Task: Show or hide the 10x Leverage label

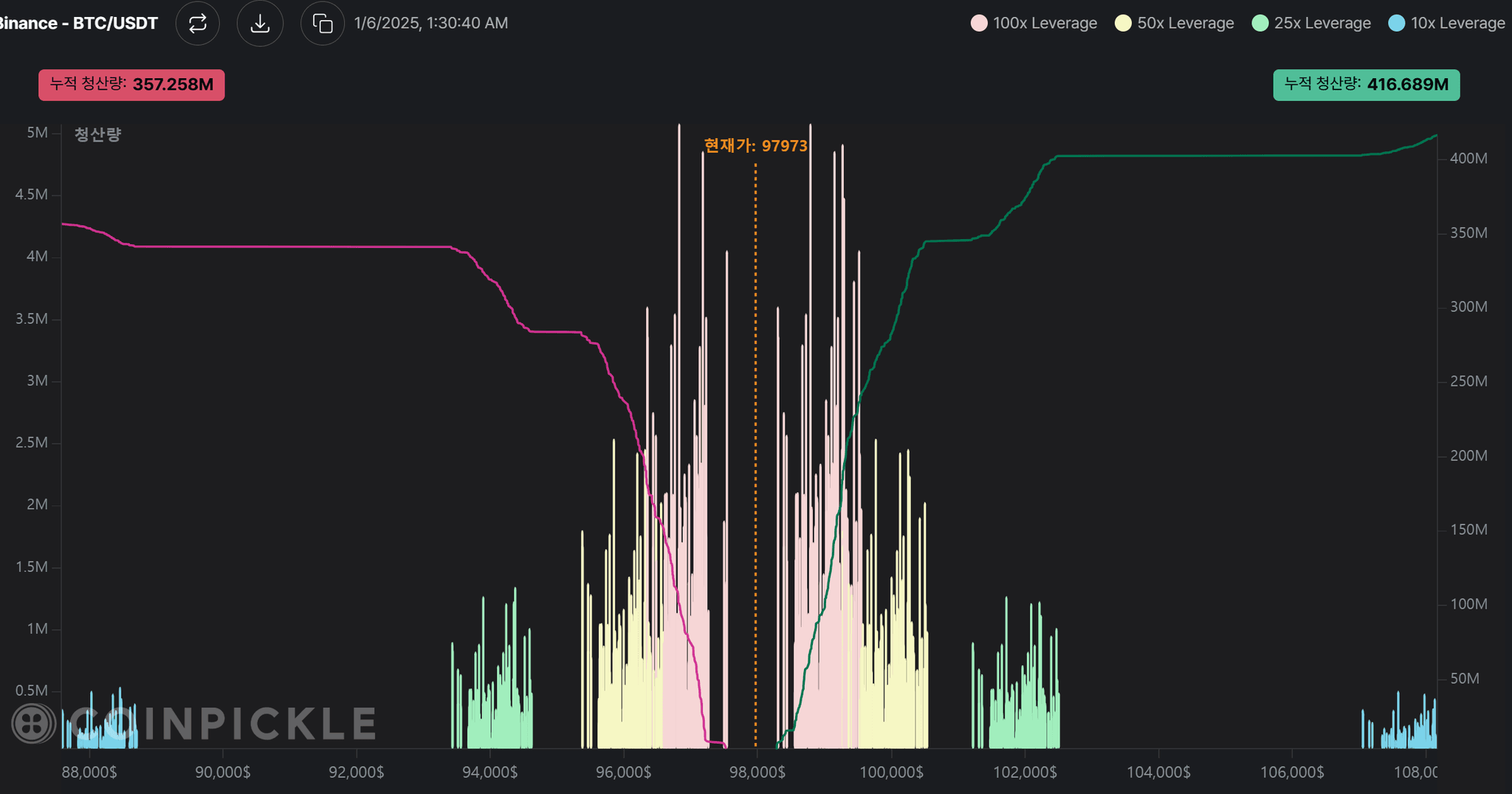Action: 1457,24
